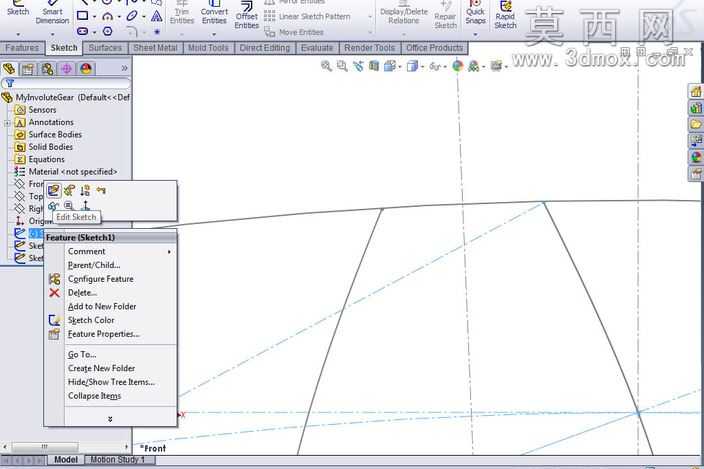Select the Polygon sketch tool

pos(107,31)
